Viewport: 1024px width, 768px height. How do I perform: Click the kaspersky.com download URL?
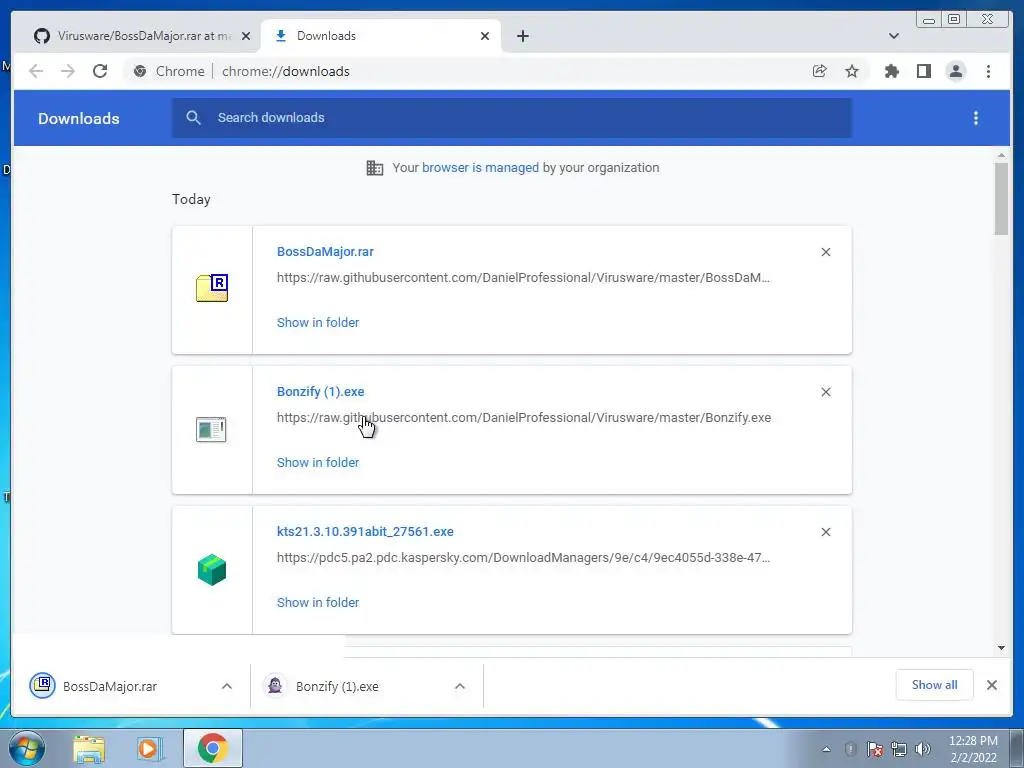pyautogui.click(x=523, y=558)
